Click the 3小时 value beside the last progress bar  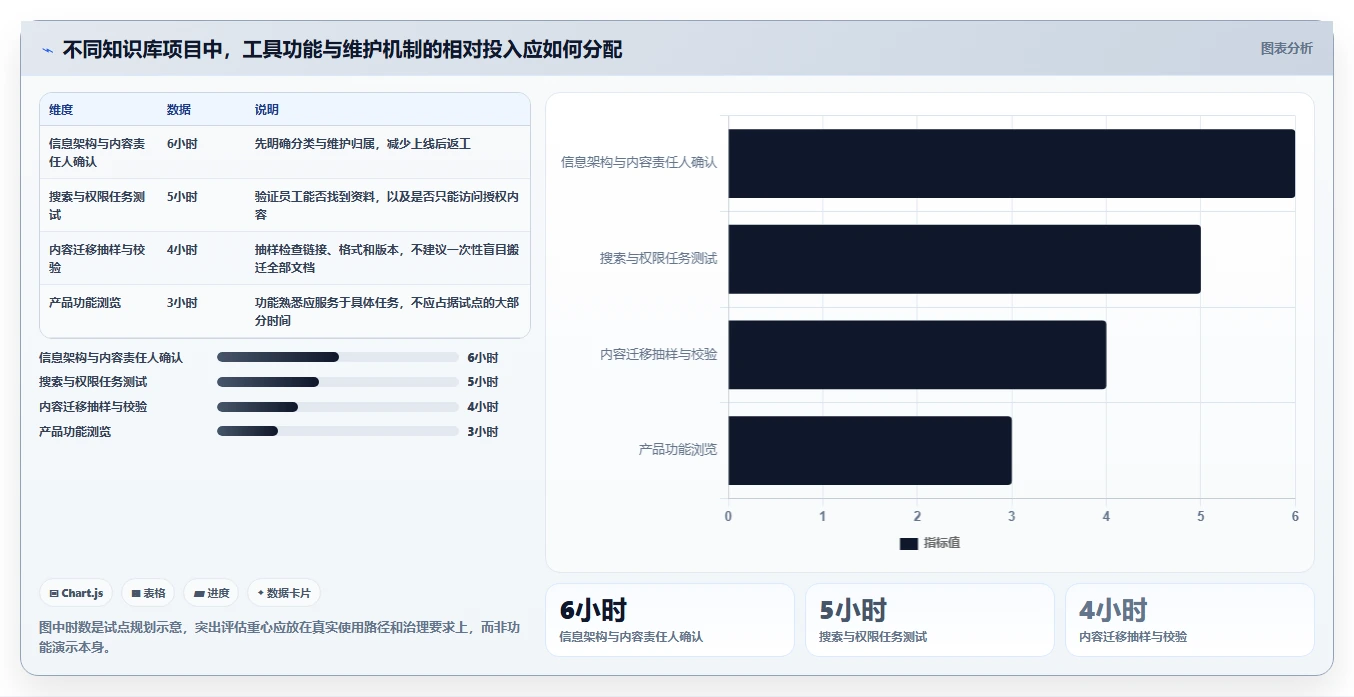482,432
